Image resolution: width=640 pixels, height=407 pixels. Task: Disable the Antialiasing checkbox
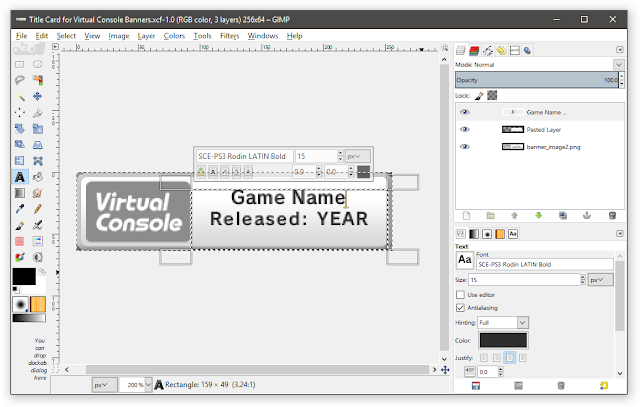[460, 307]
